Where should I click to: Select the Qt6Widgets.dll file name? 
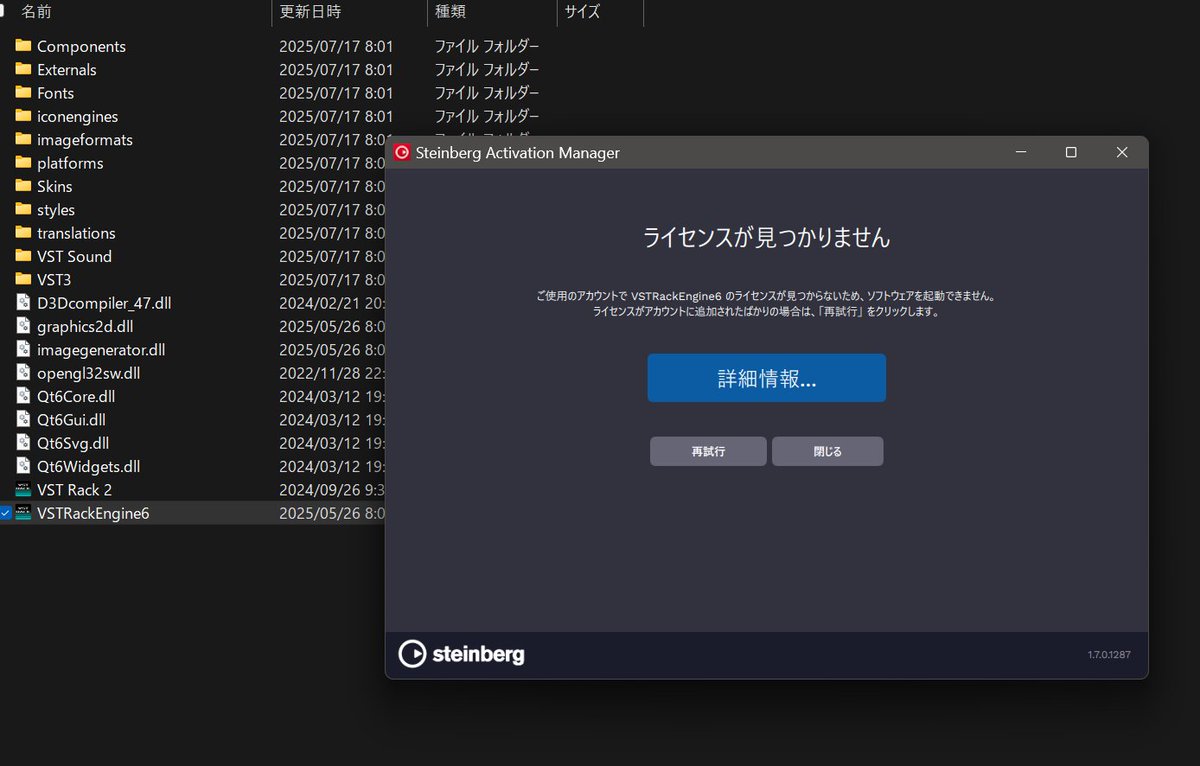coord(88,466)
